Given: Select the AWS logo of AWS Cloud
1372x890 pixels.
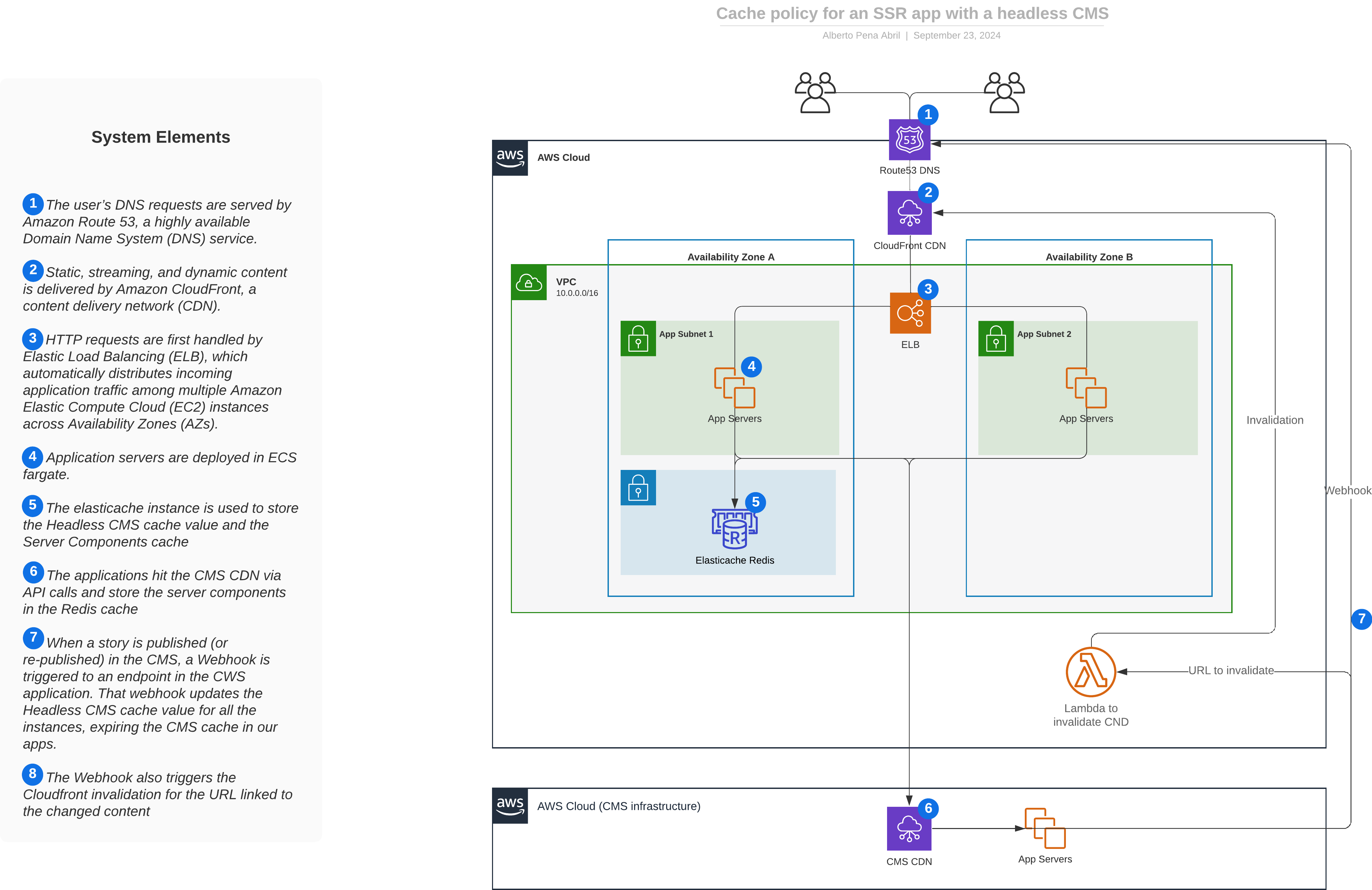Looking at the screenshot, I should (510, 158).
